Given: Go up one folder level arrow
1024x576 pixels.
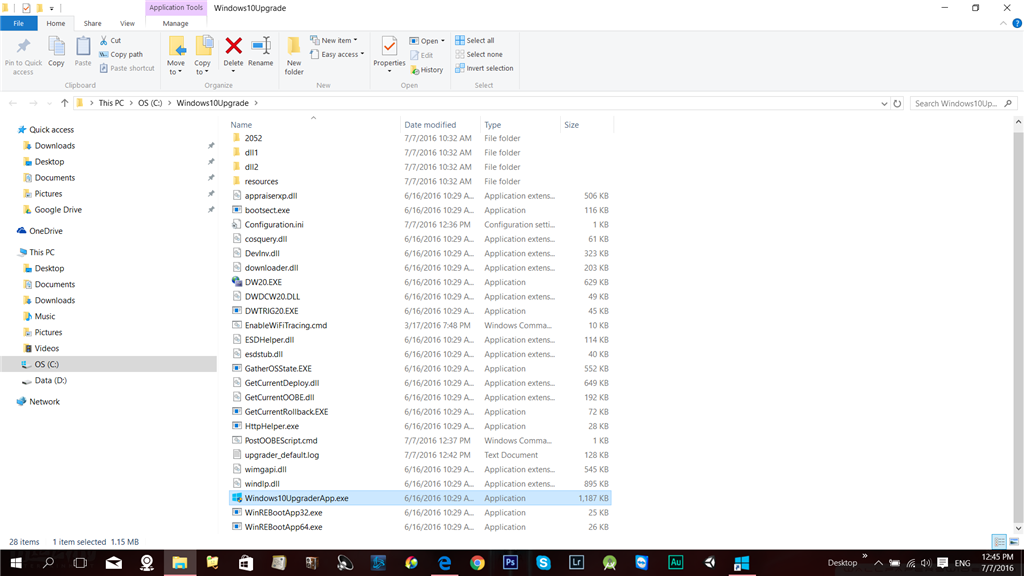Looking at the screenshot, I should [64, 103].
